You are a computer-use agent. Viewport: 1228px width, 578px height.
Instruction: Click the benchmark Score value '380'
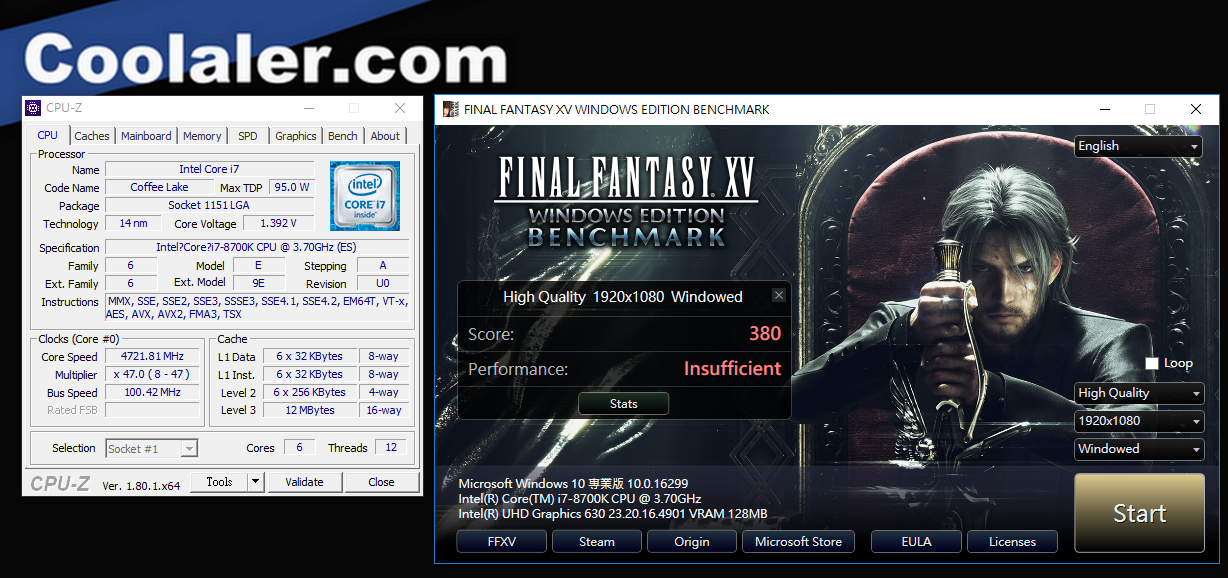[765, 334]
